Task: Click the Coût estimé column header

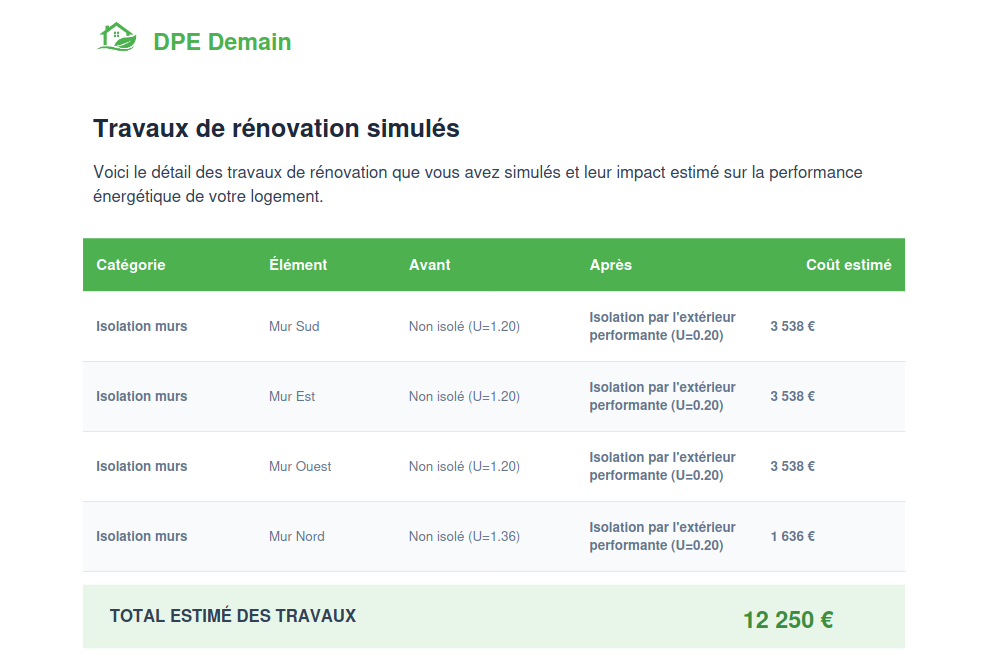Action: (848, 265)
